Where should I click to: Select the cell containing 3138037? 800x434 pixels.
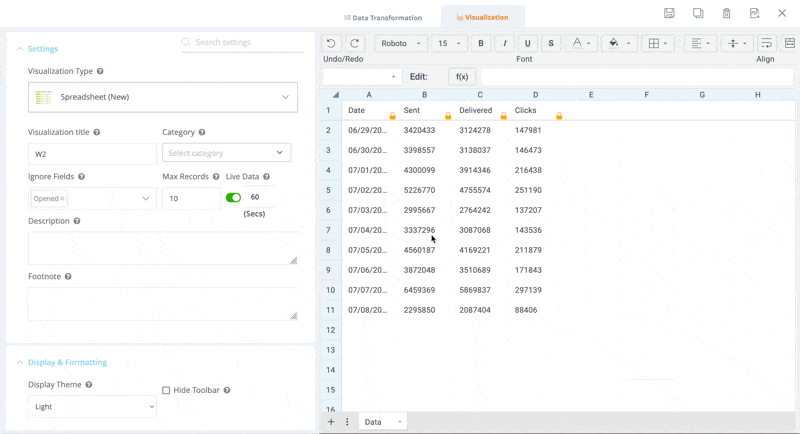(x=480, y=150)
